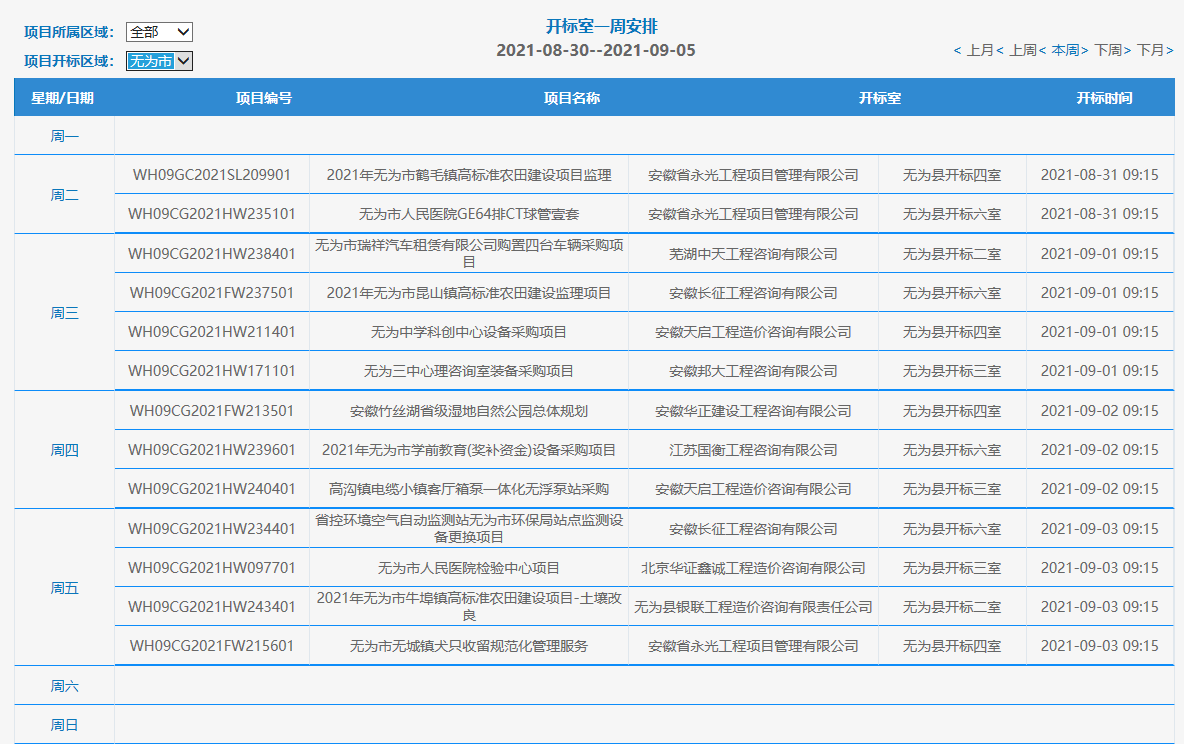Viewport: 1184px width, 744px height.
Task: Click 无为县开标四室 in the WH09CG2021FW215601 row
Action: point(952,646)
